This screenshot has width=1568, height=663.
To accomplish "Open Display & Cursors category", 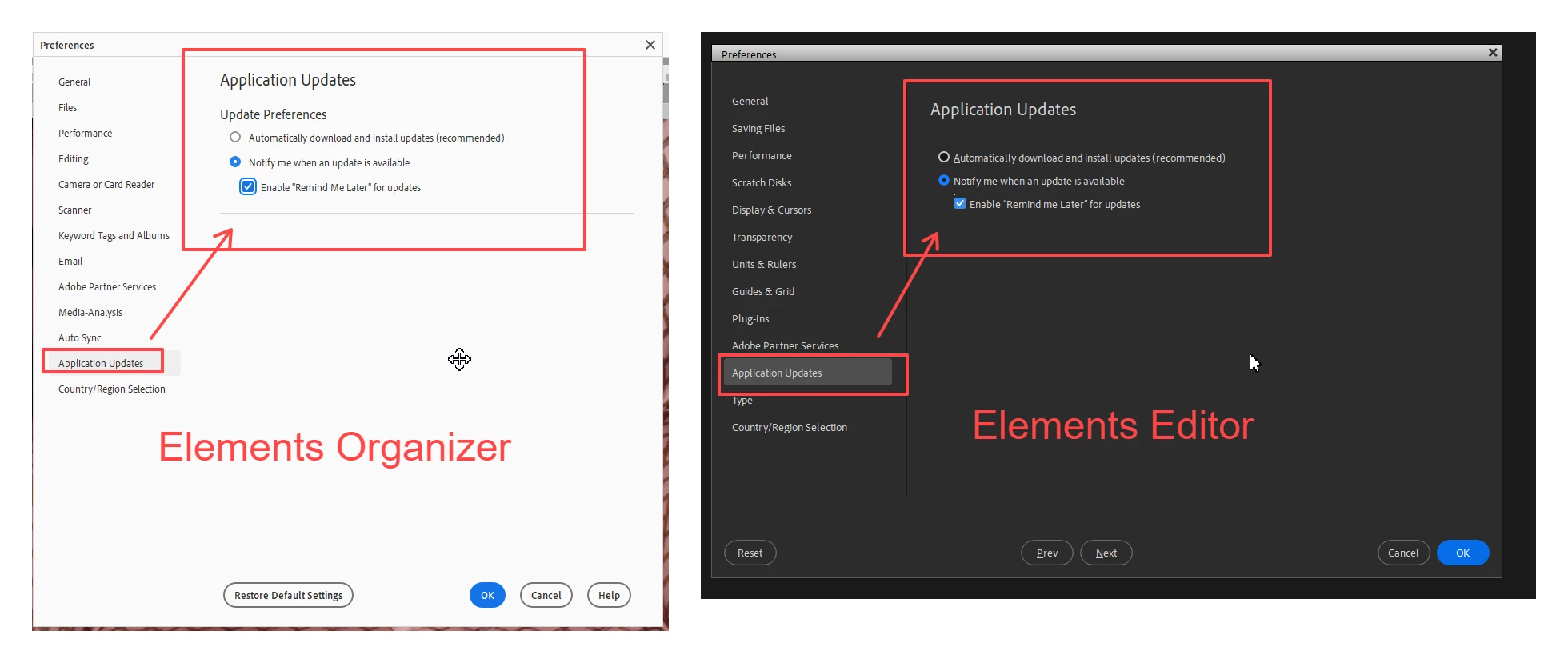I will [771, 210].
